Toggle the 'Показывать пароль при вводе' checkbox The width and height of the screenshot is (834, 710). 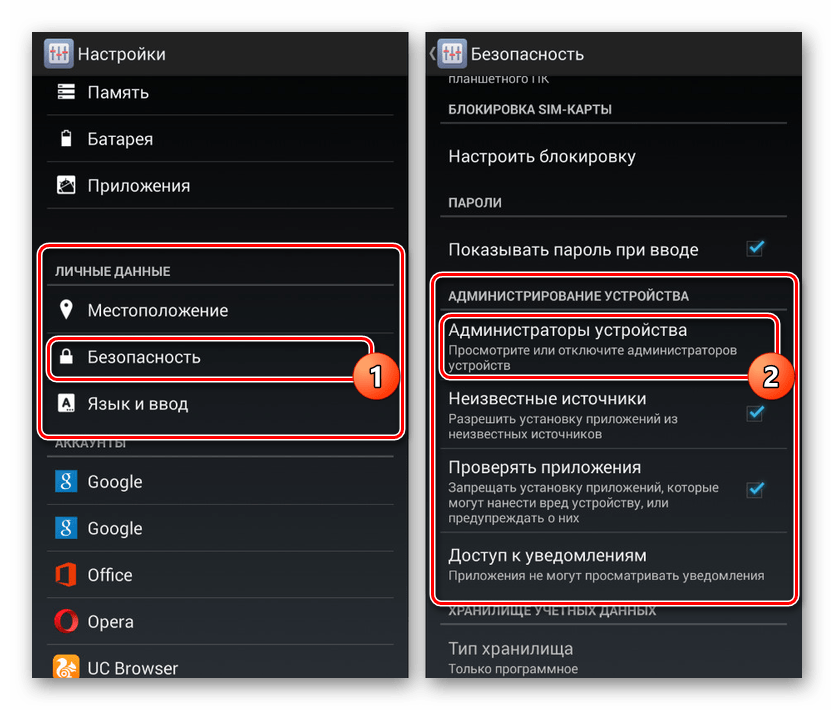click(756, 248)
